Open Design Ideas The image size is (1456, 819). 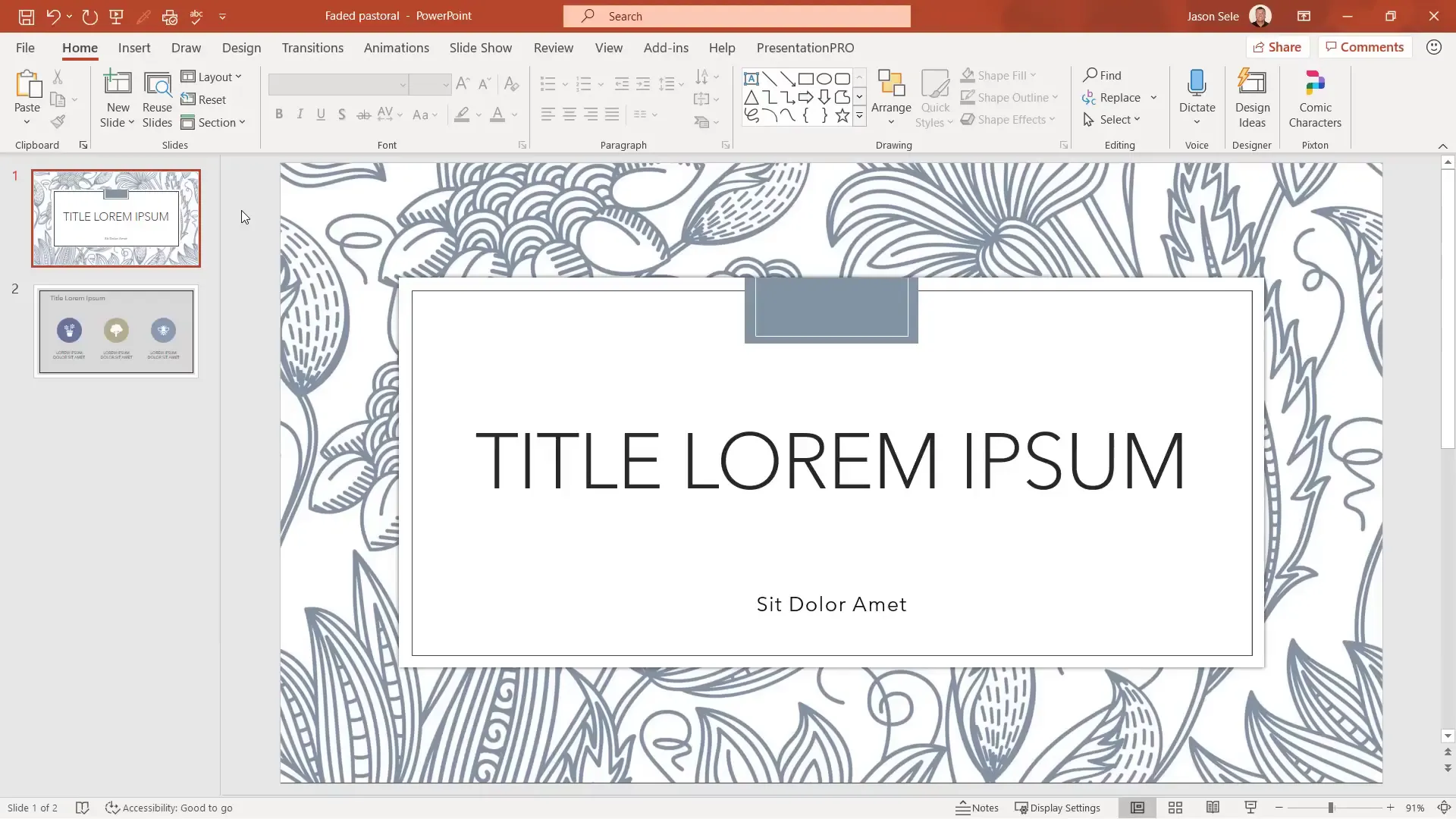click(x=1251, y=97)
